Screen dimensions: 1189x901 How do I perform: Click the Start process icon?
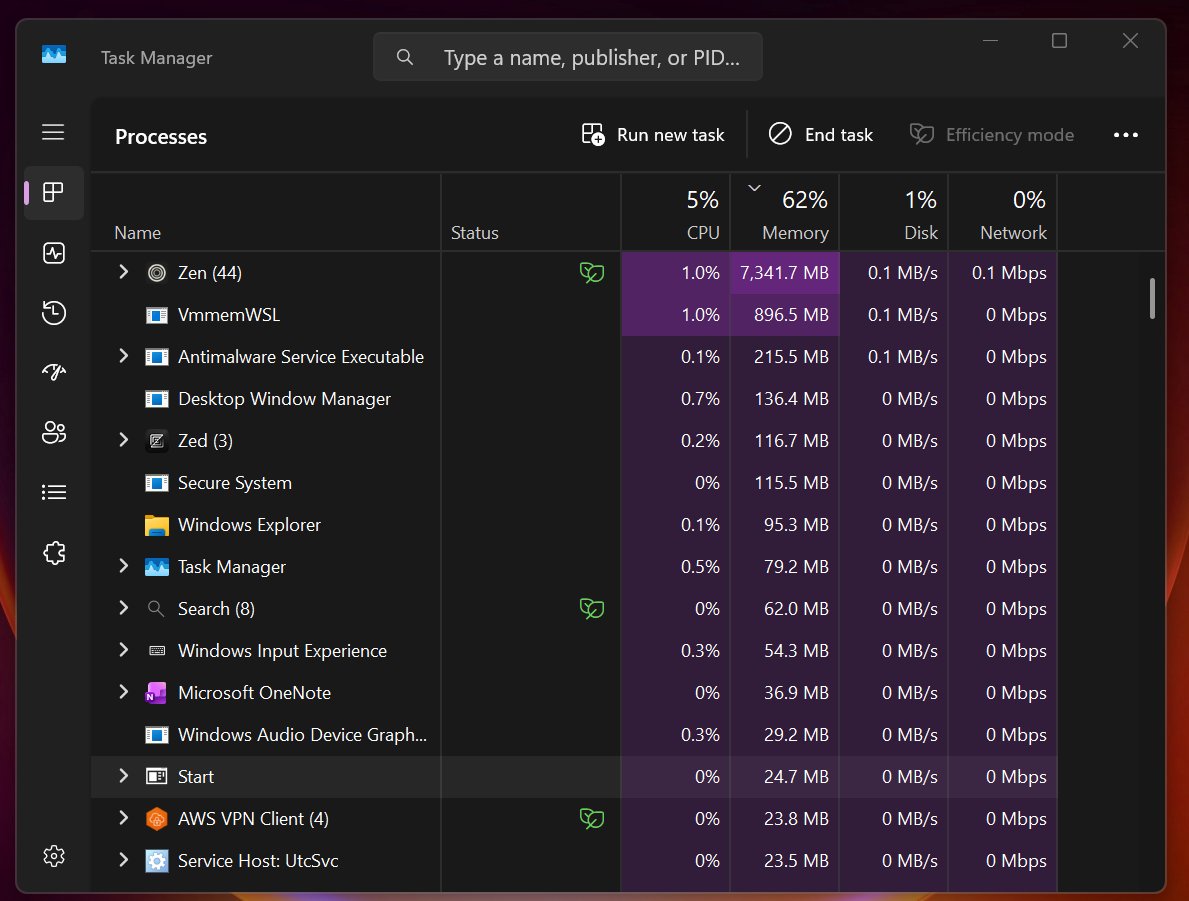[156, 777]
